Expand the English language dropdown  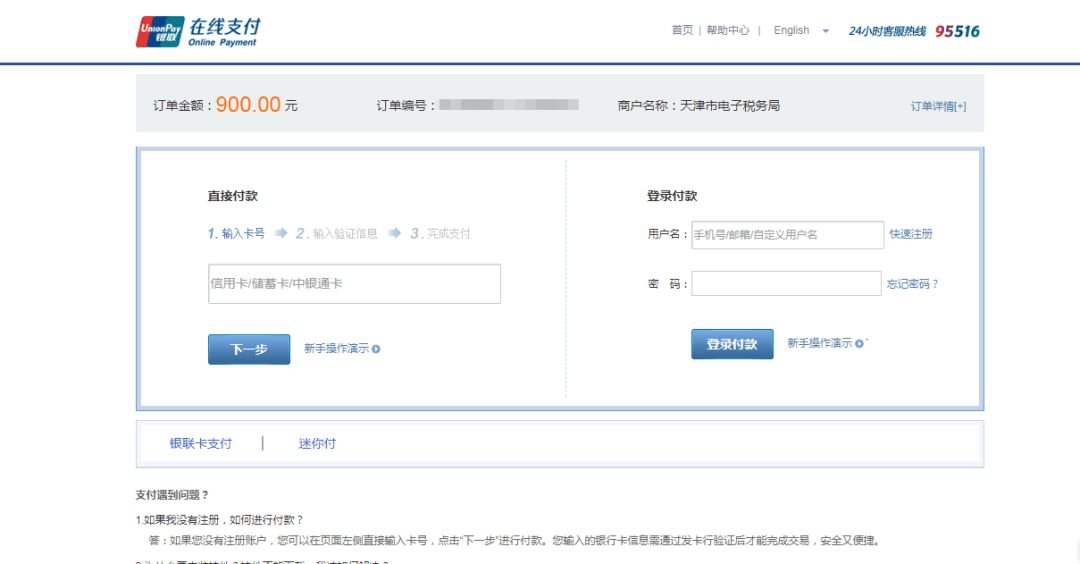(801, 30)
